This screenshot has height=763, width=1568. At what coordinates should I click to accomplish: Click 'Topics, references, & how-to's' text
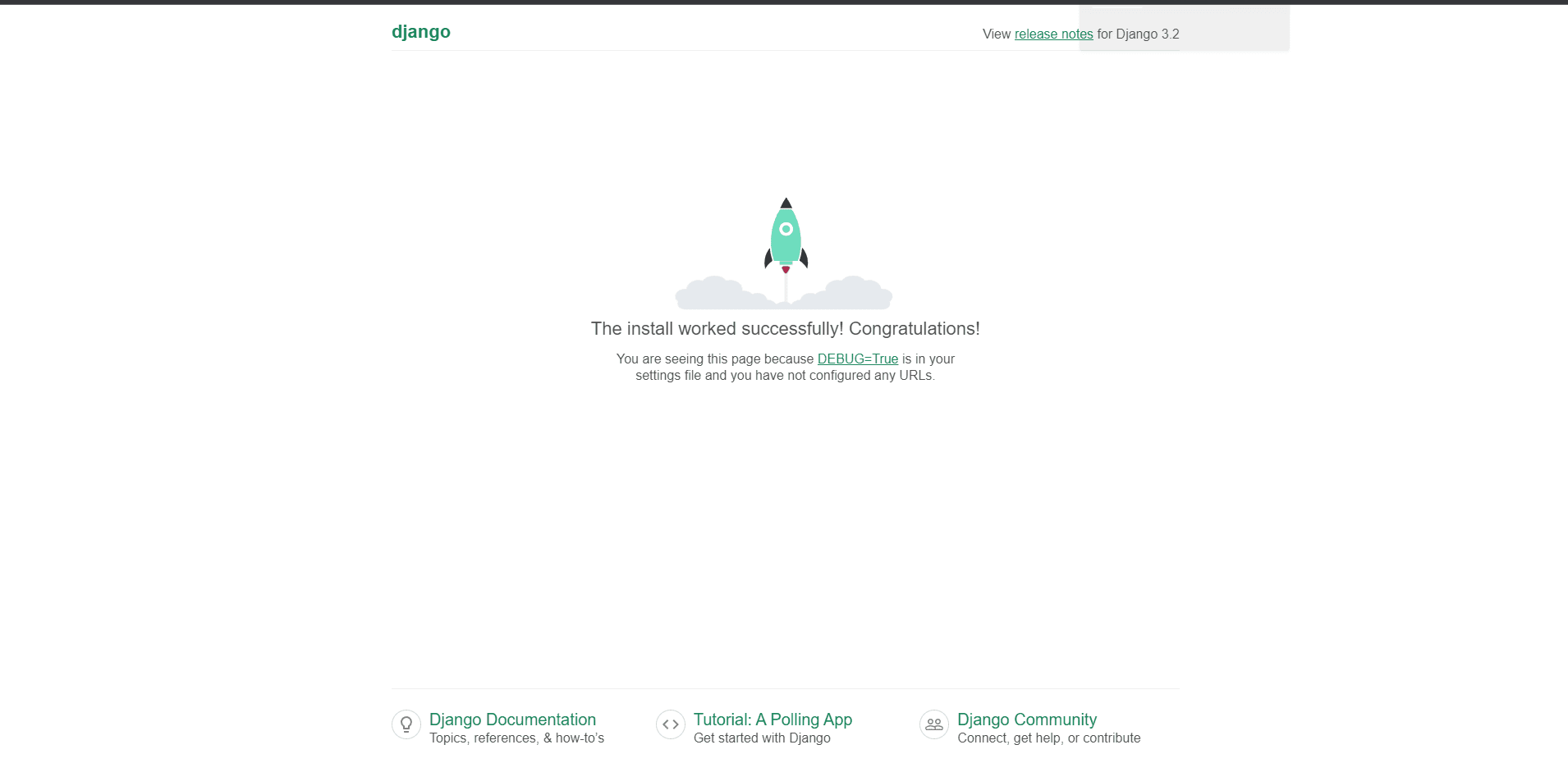click(x=516, y=738)
